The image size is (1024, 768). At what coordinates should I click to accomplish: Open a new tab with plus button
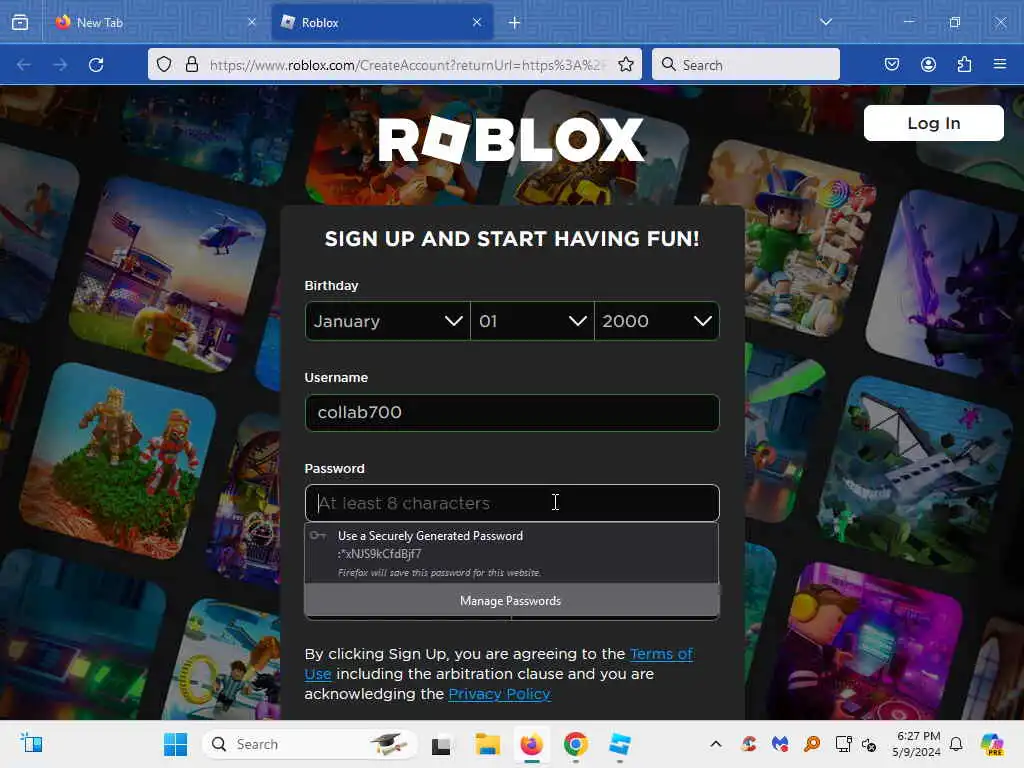tap(515, 23)
